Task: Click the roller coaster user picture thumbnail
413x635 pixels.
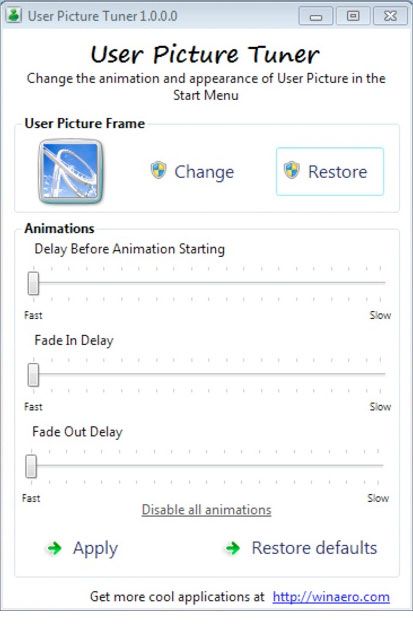Action: 70,171
